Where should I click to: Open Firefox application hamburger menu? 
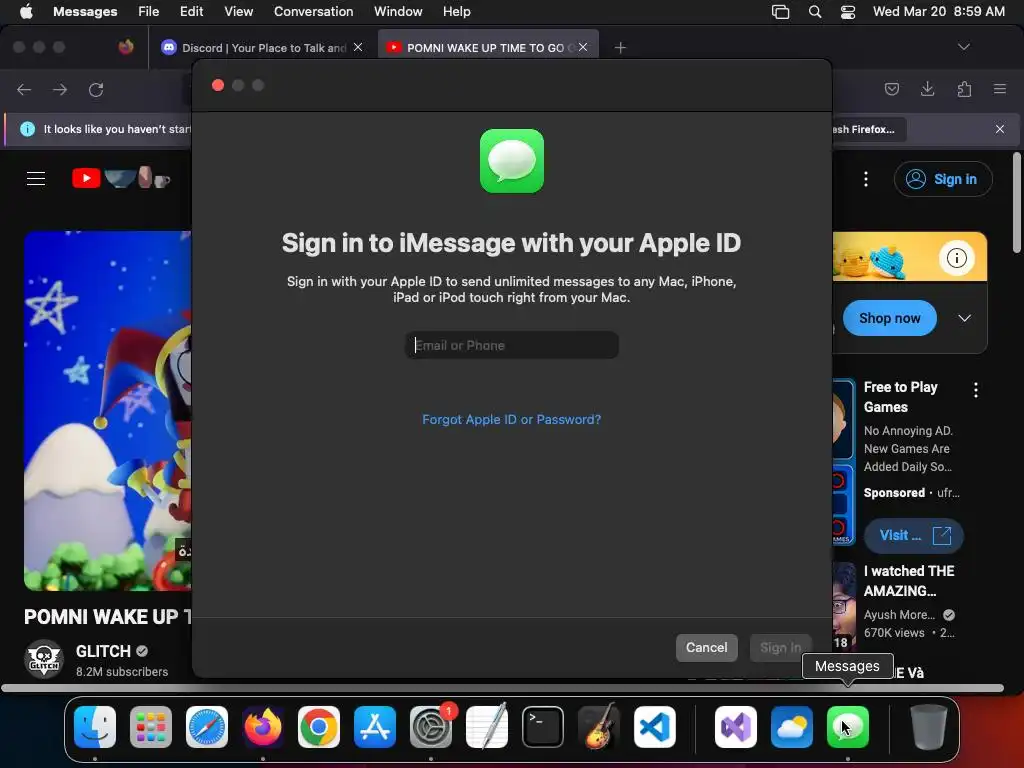[1000, 89]
